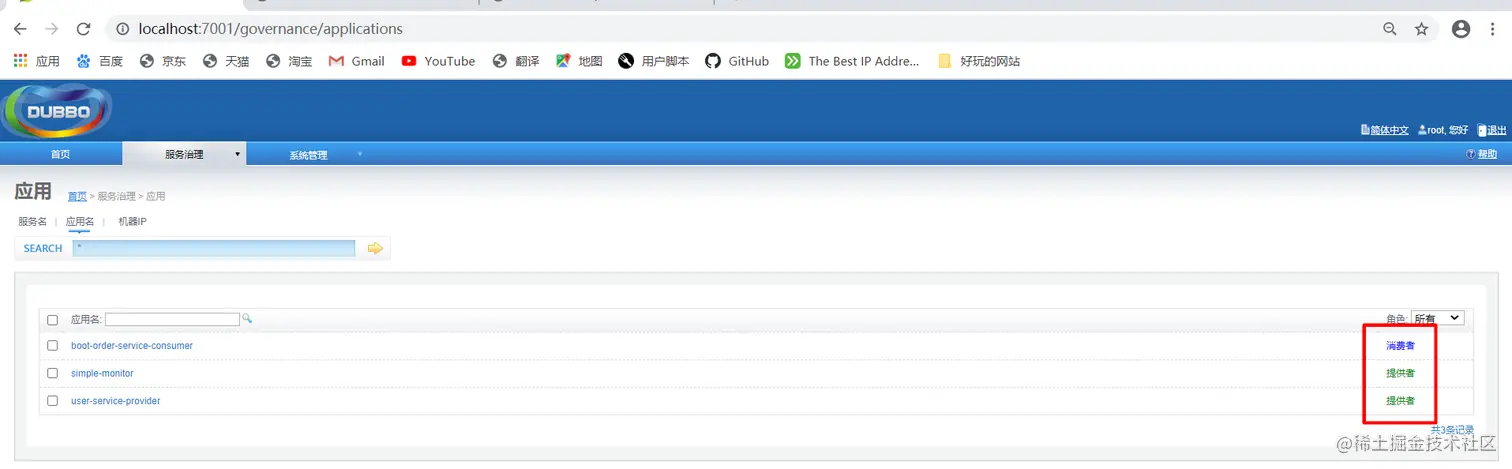The image size is (1512, 469).
Task: Open the zoom magnifier icon in address bar
Action: [x=1390, y=29]
